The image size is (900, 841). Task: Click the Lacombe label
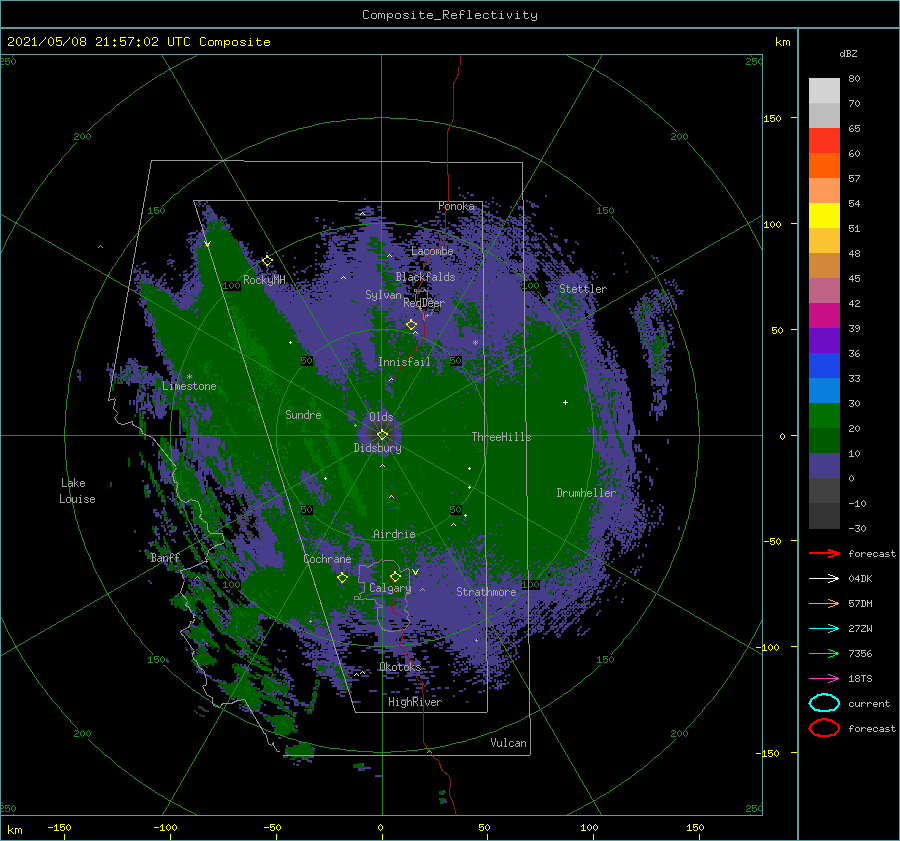coord(432,251)
